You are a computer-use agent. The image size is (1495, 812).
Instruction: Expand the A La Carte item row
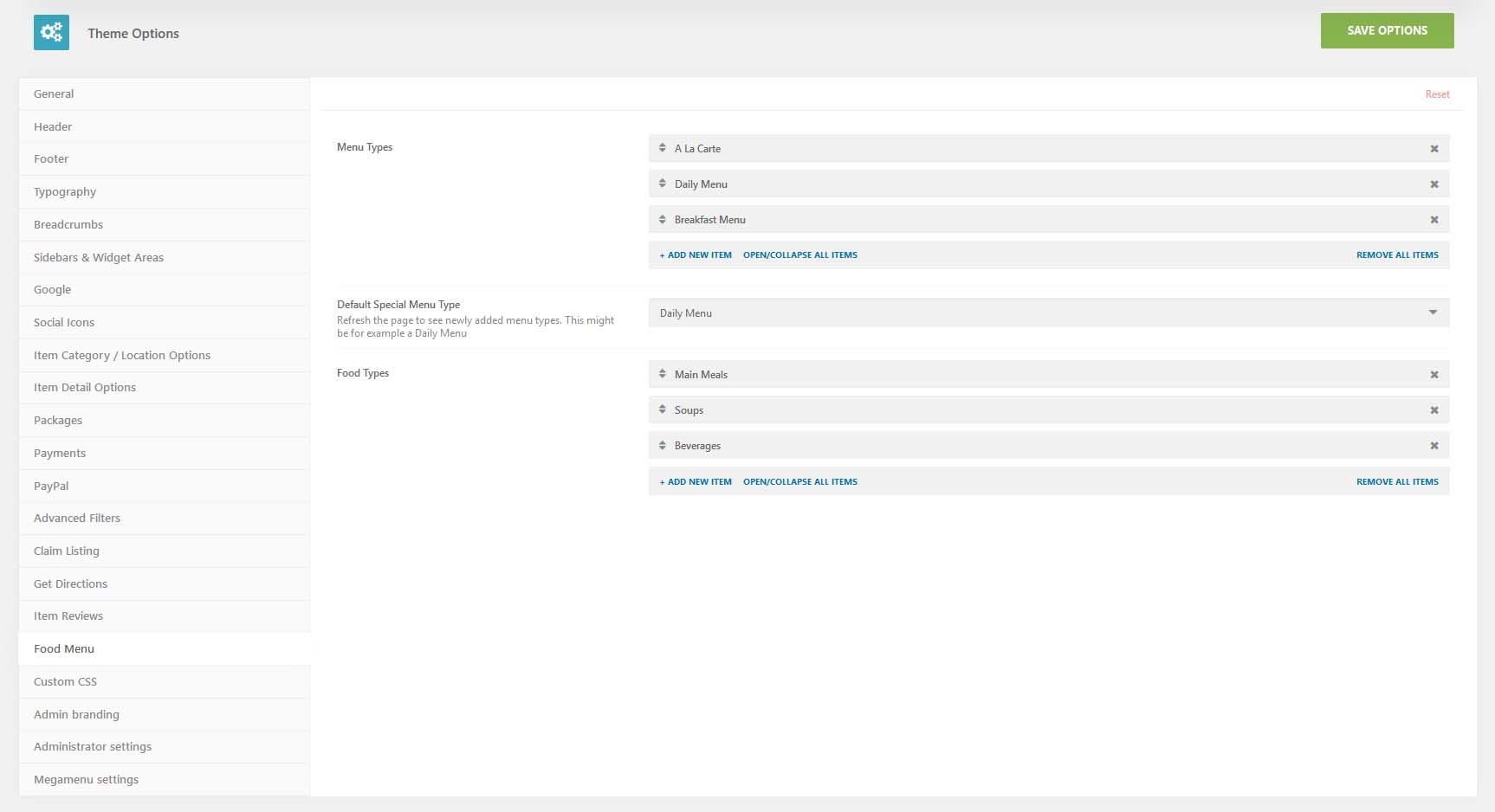[x=1049, y=148]
